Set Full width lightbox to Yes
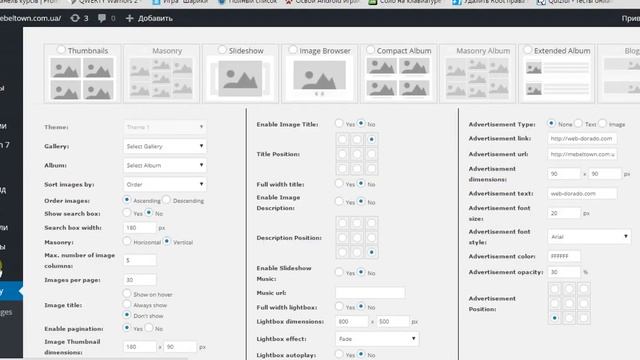Image resolution: width=640 pixels, height=360 pixels. click(x=339, y=306)
